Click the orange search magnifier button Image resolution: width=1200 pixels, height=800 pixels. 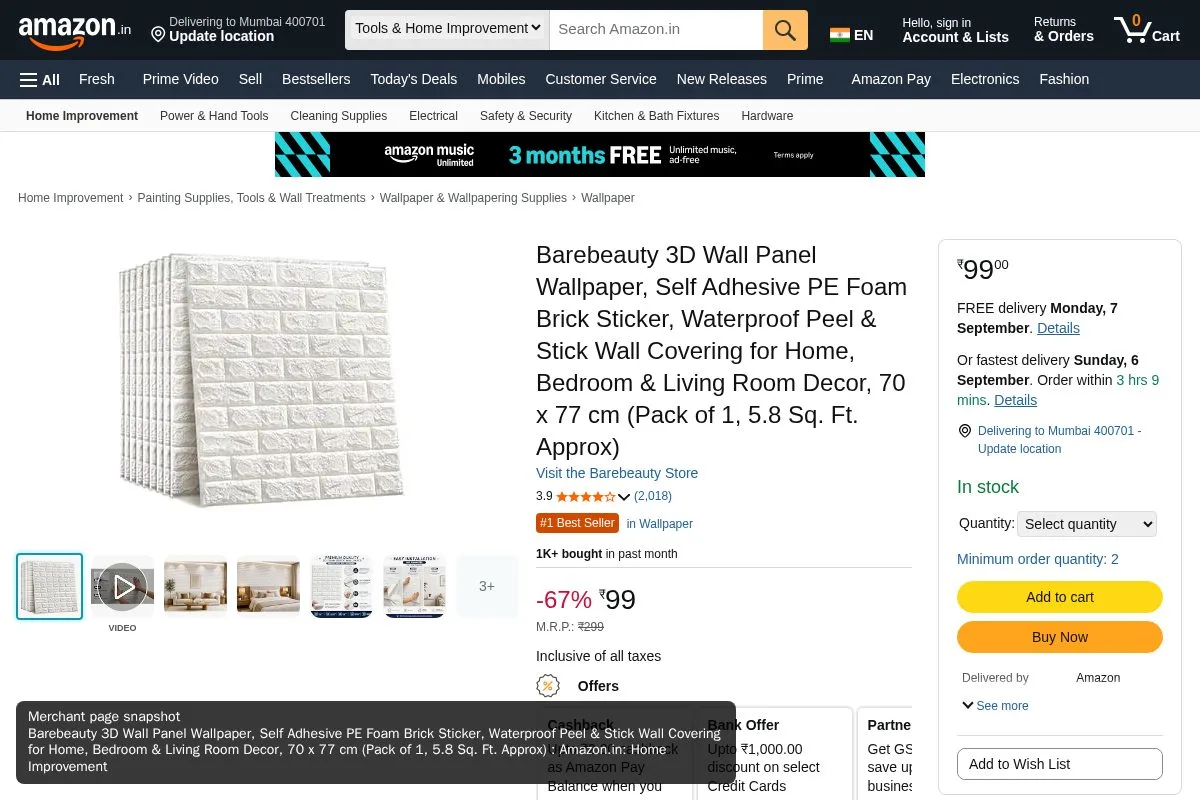(785, 29)
